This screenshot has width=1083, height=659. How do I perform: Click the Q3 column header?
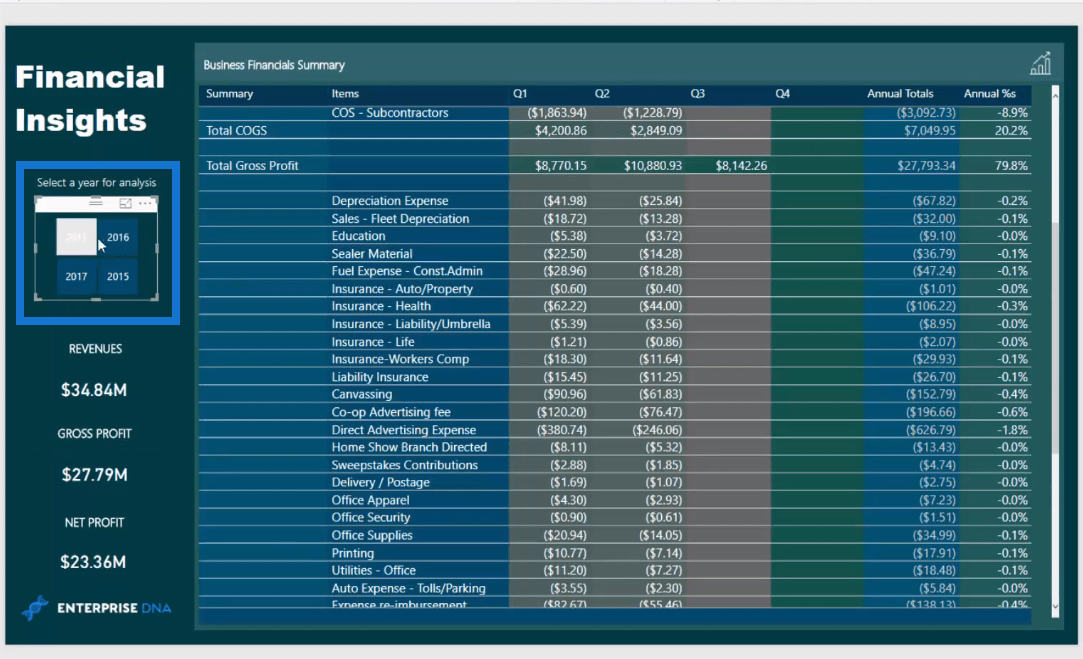point(698,94)
